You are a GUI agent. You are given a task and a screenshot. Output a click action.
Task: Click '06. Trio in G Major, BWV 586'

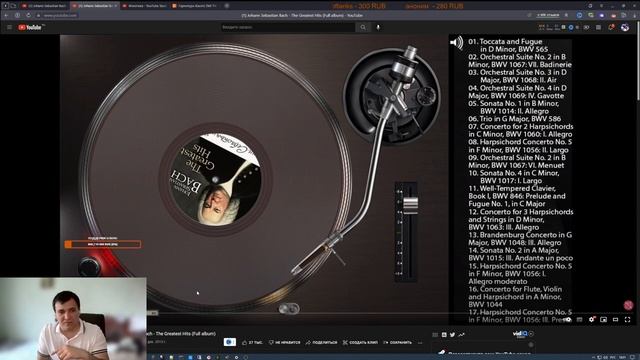pos(515,119)
